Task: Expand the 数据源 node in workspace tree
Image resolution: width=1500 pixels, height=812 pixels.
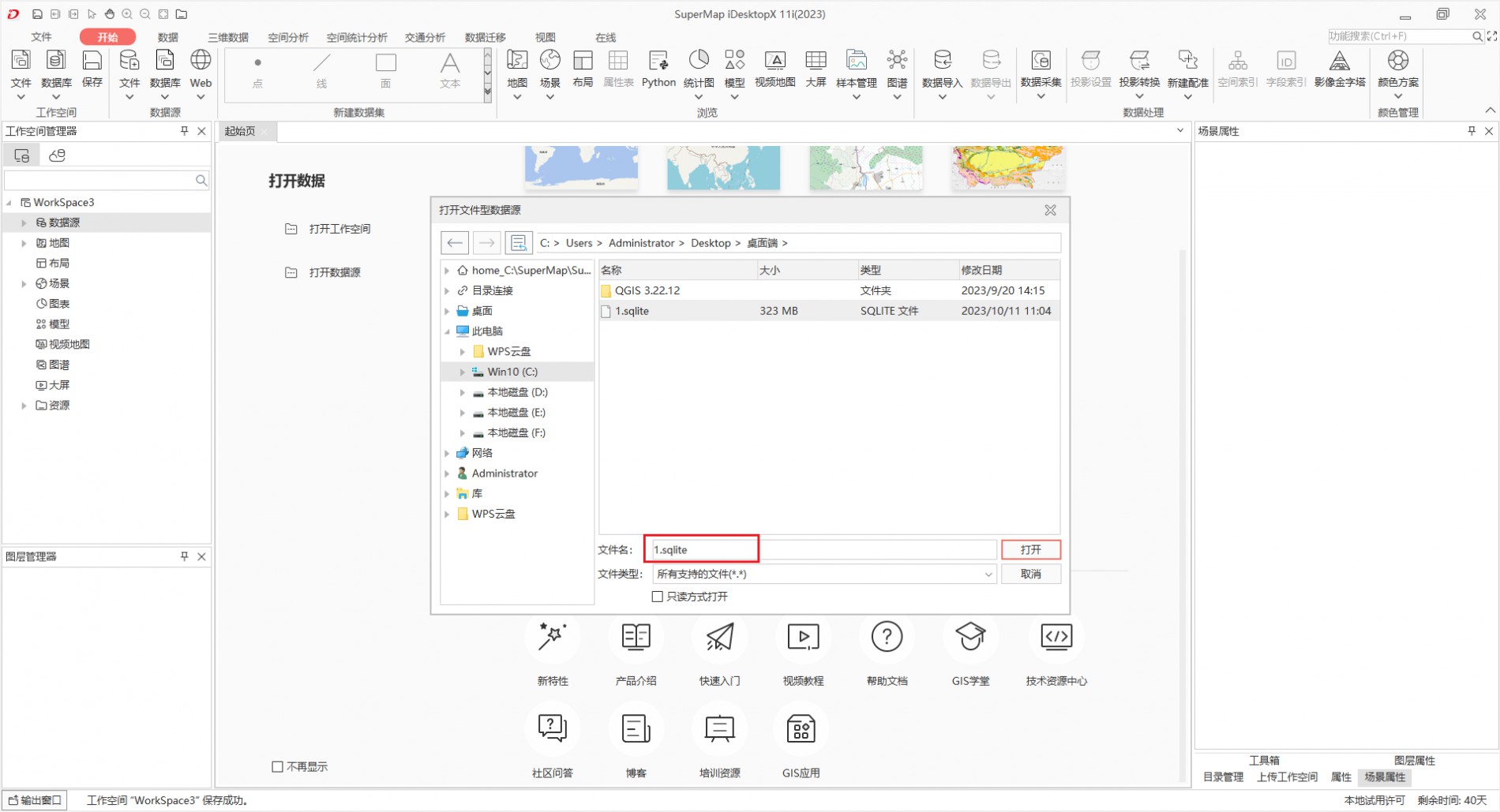Action: click(24, 223)
